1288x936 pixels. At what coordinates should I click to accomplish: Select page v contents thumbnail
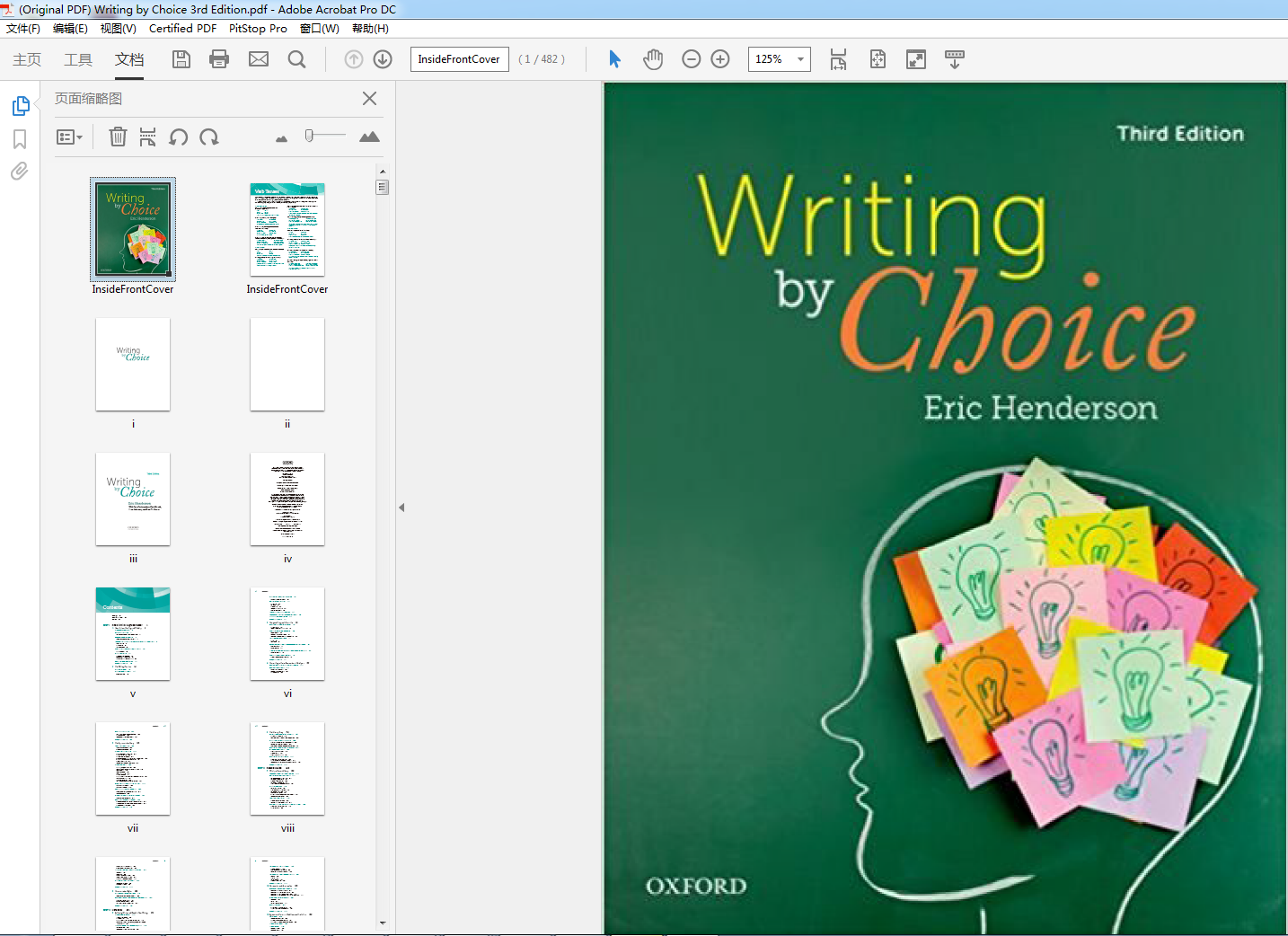coord(133,633)
